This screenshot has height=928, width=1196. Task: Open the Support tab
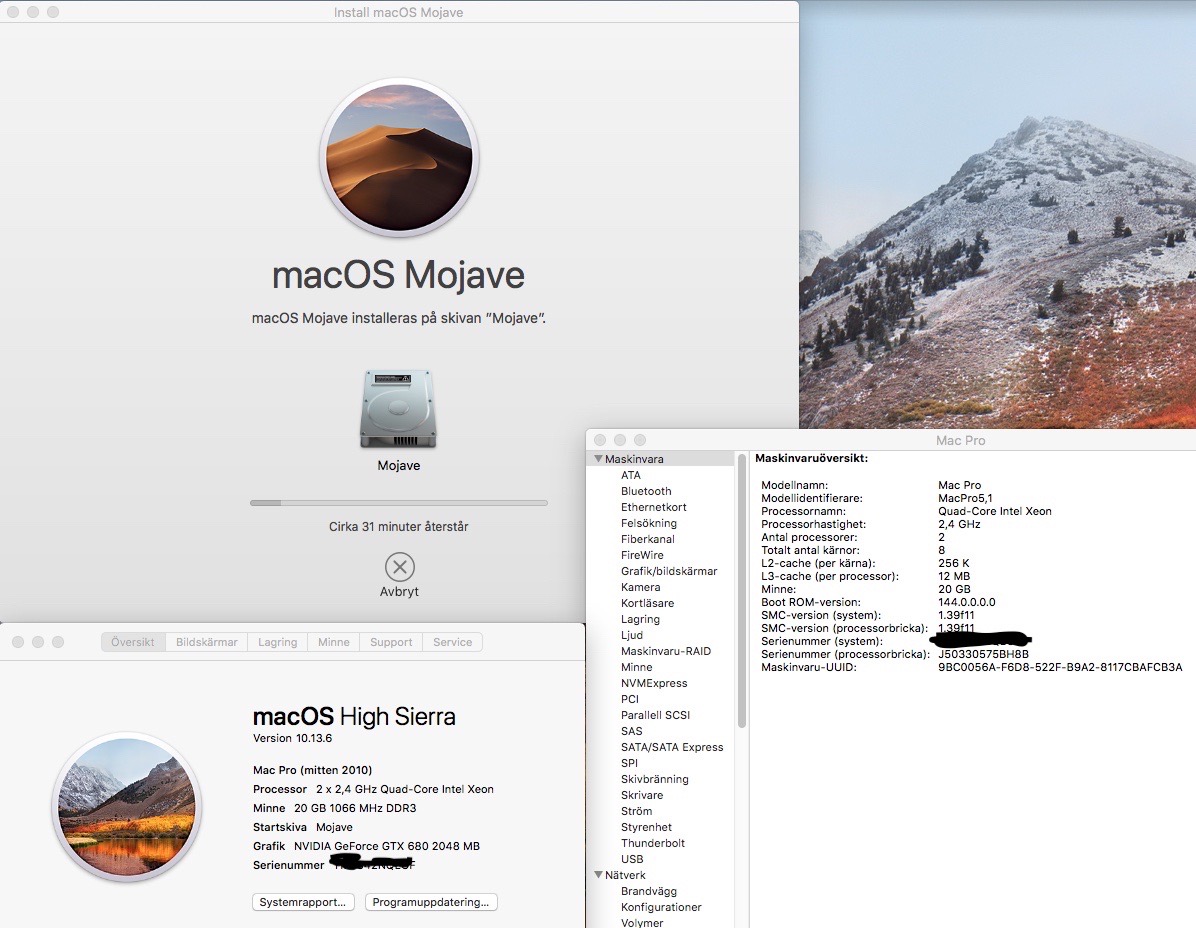[x=391, y=642]
